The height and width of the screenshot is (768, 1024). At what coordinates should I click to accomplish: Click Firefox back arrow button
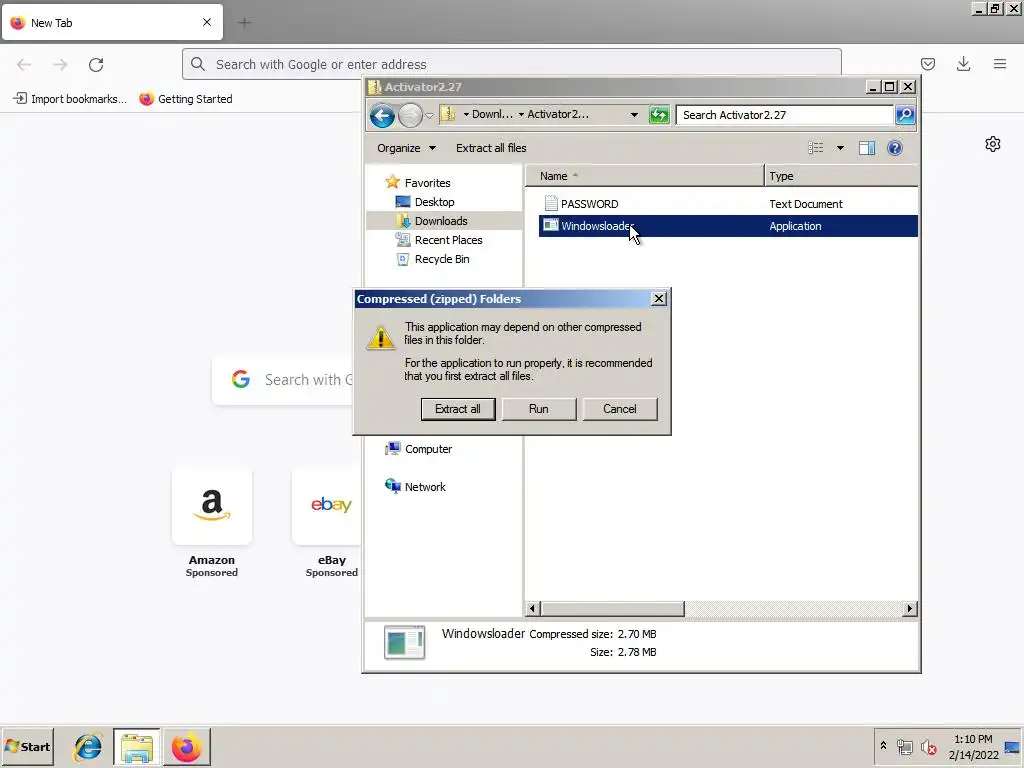(24, 64)
